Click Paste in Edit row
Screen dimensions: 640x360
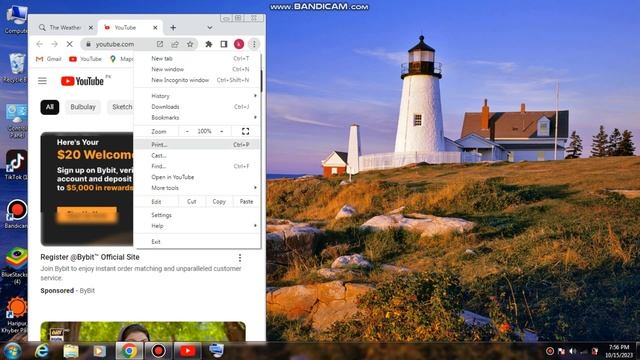pyautogui.click(x=246, y=202)
